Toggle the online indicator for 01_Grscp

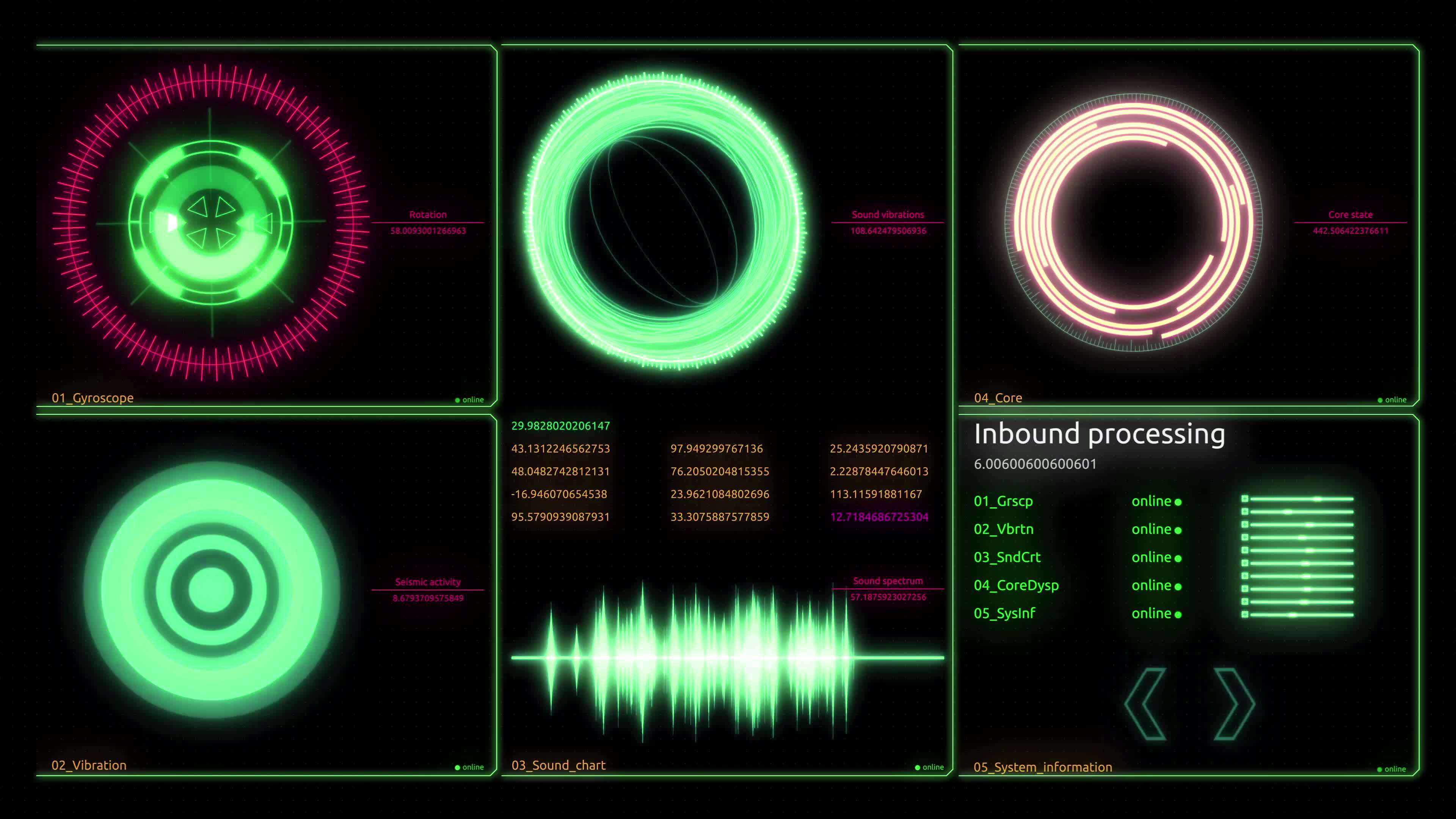point(1178,502)
